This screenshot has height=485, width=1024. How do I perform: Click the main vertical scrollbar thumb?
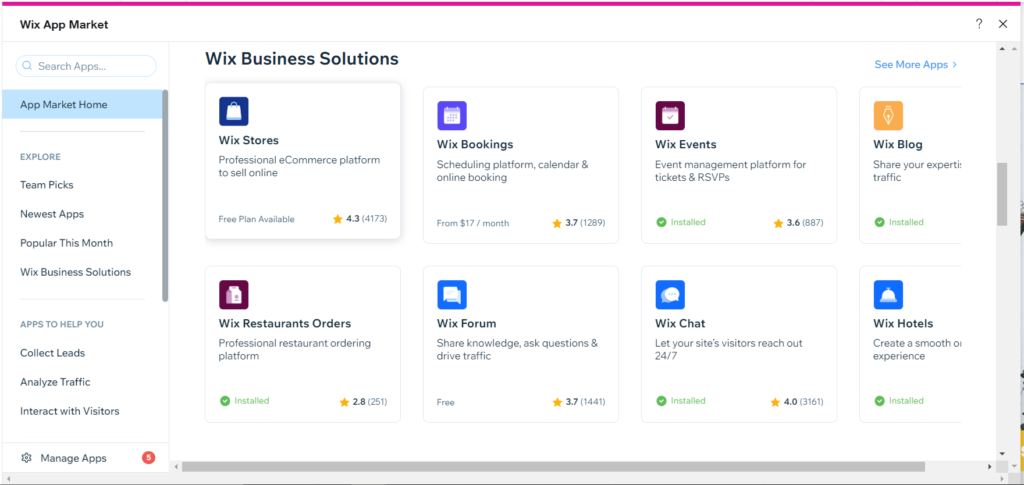[1002, 194]
